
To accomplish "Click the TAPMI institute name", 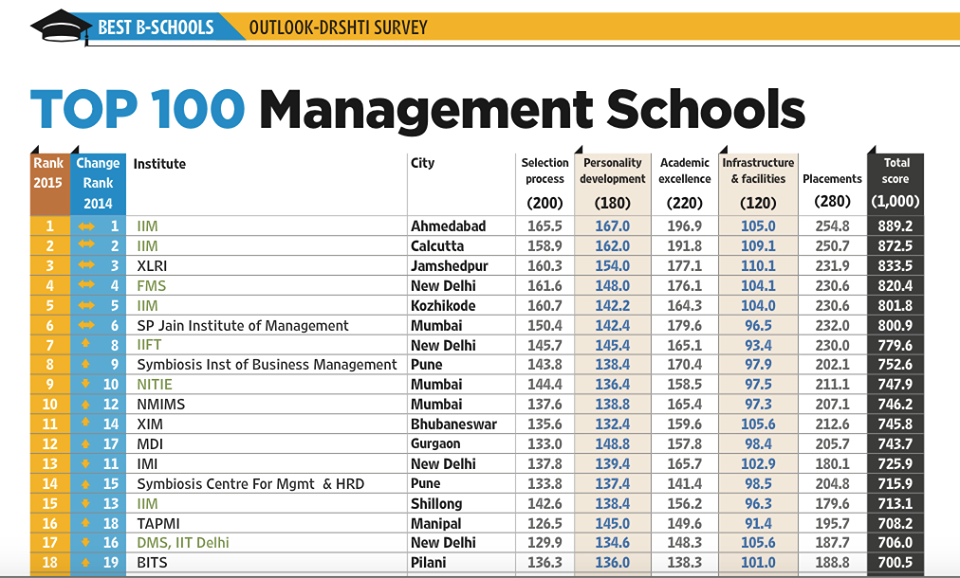I will pyautogui.click(x=158, y=524).
